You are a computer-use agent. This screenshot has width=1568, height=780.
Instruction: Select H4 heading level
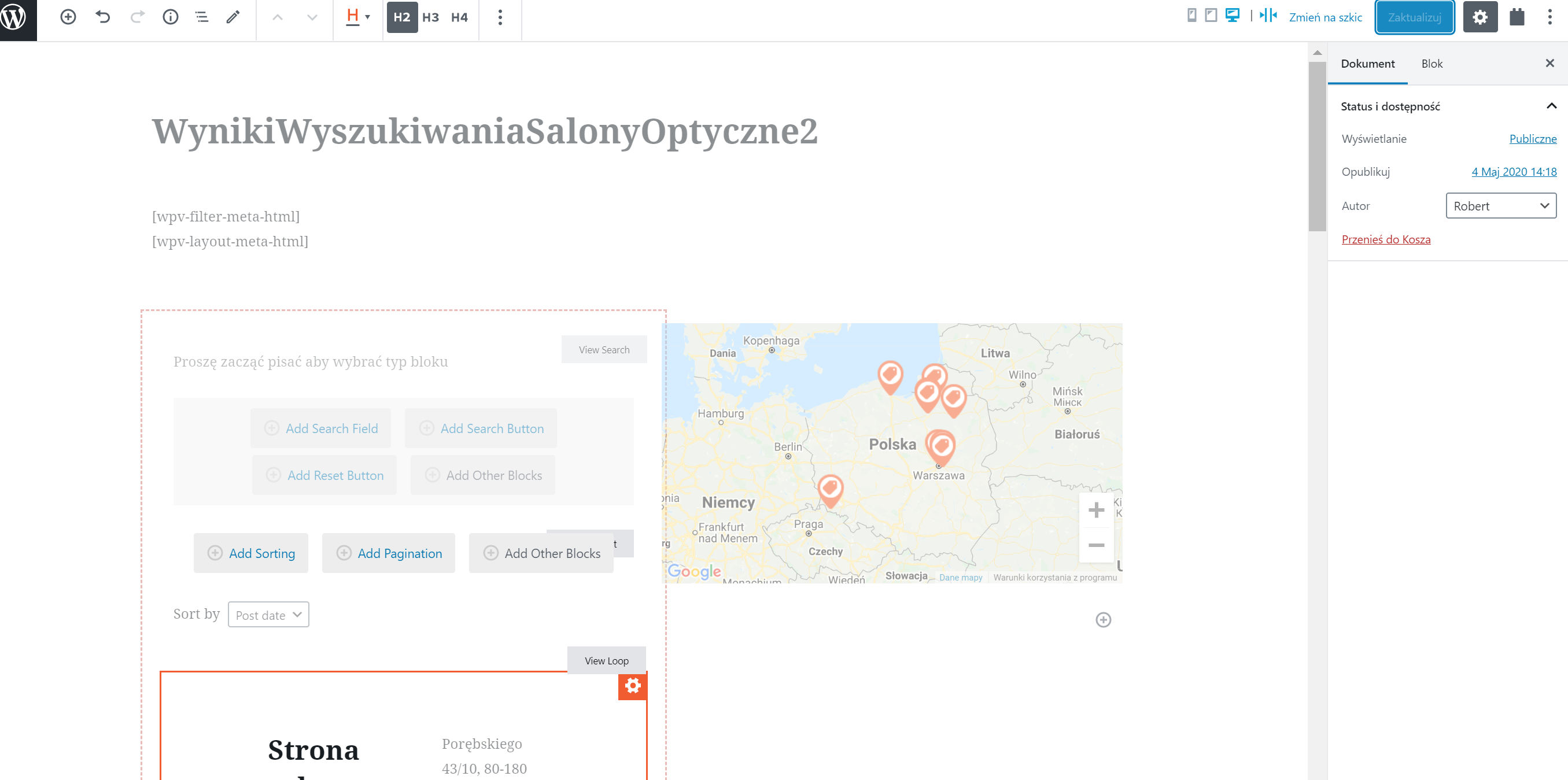pos(460,17)
